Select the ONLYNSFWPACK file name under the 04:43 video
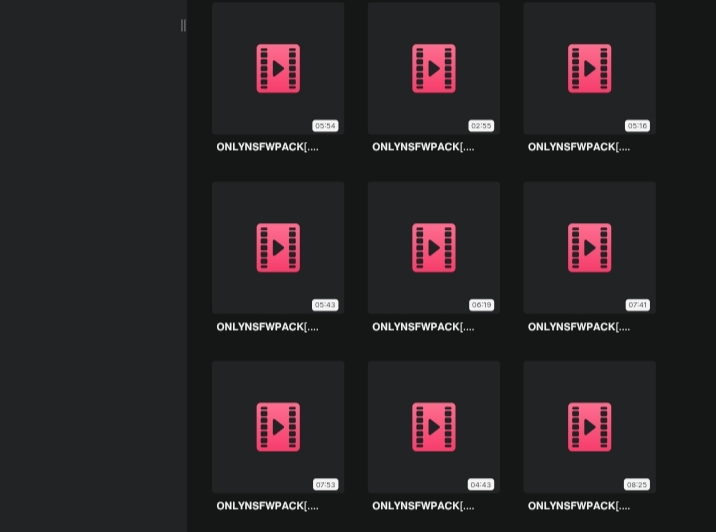The image size is (716, 532). (x=423, y=506)
